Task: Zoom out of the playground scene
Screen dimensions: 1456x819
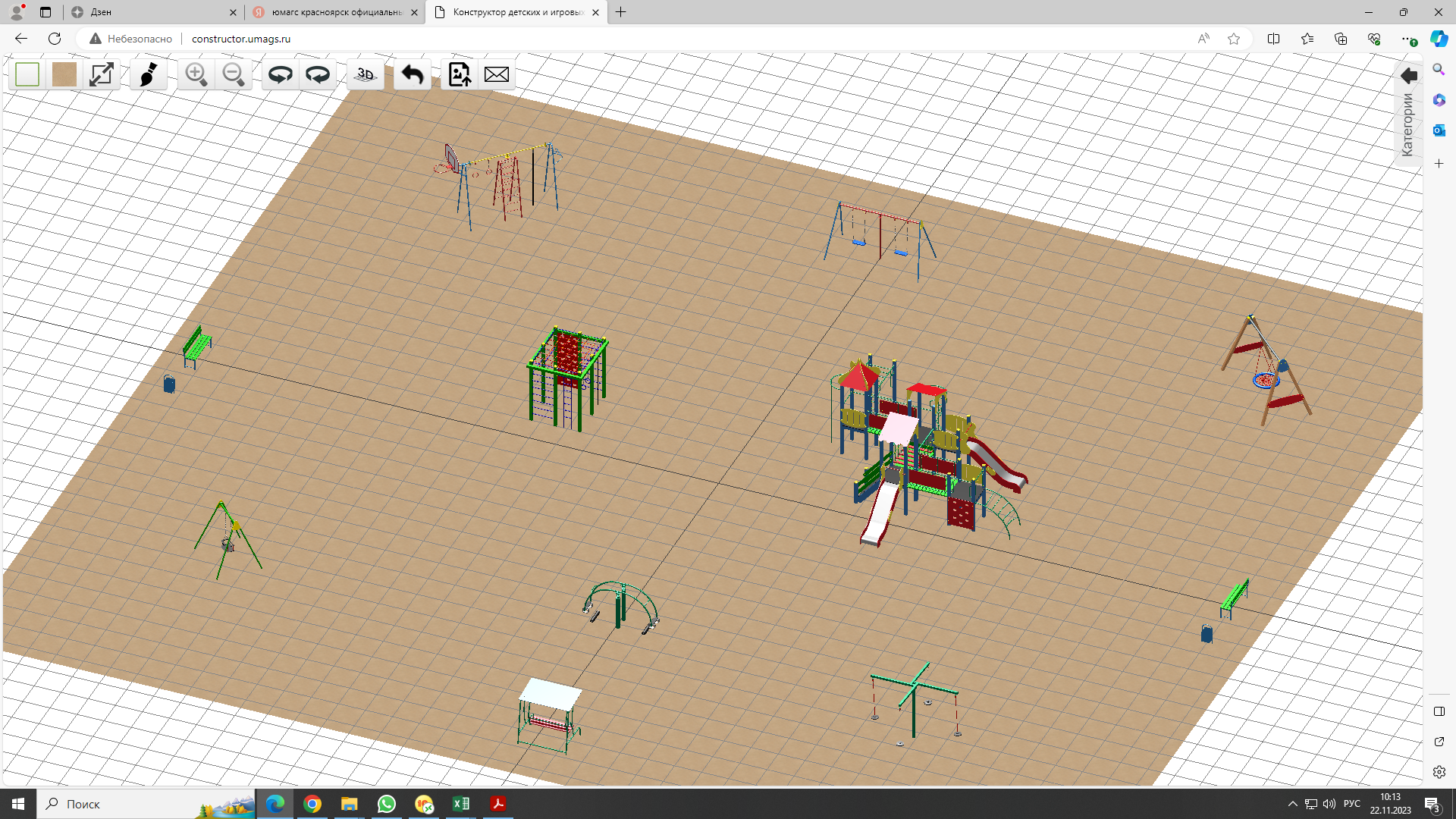Action: tap(234, 74)
